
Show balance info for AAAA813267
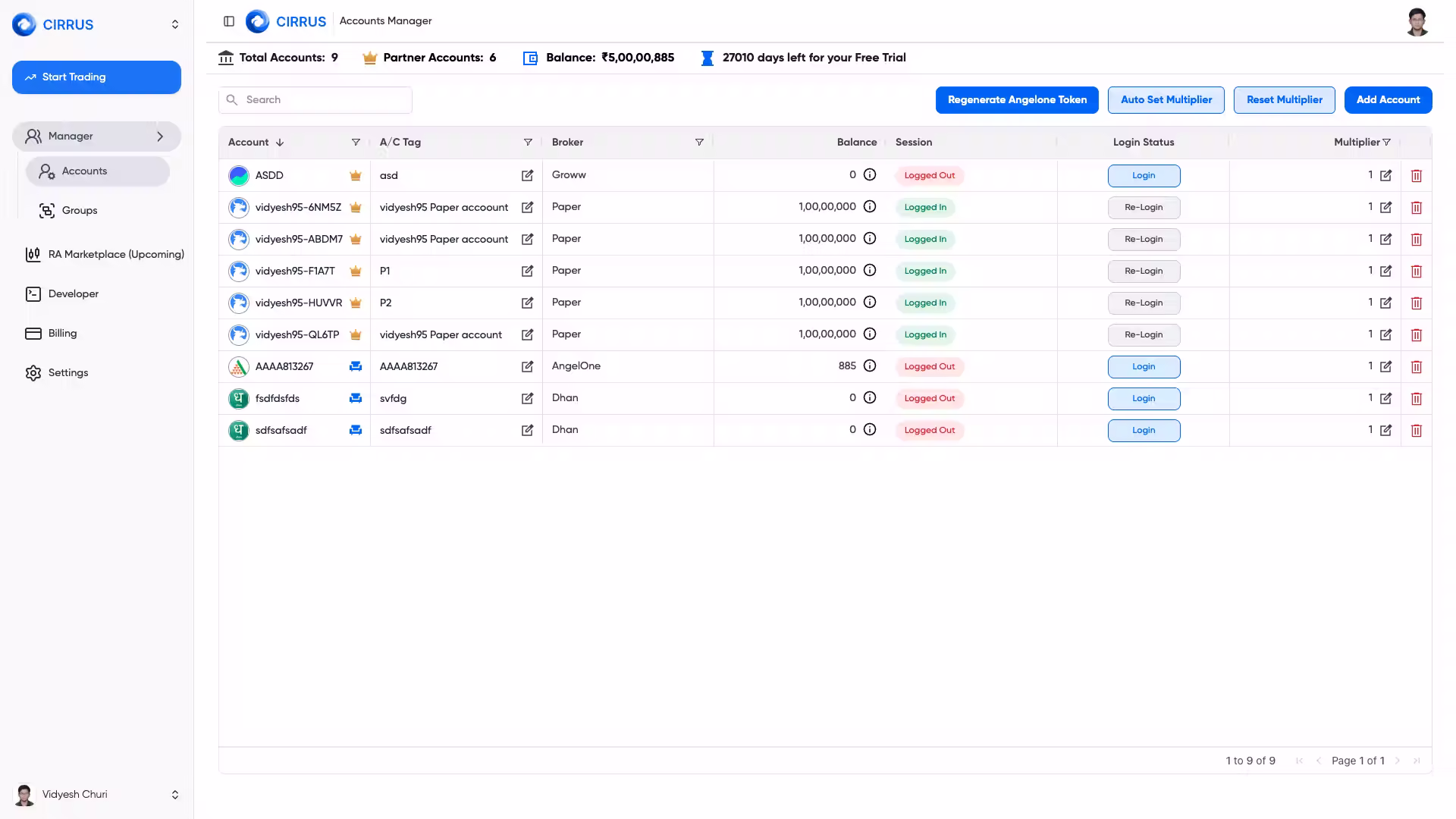(870, 366)
